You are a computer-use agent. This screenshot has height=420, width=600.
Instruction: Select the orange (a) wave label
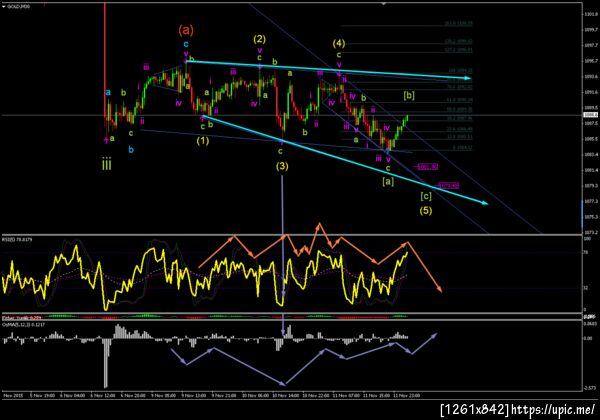186,30
